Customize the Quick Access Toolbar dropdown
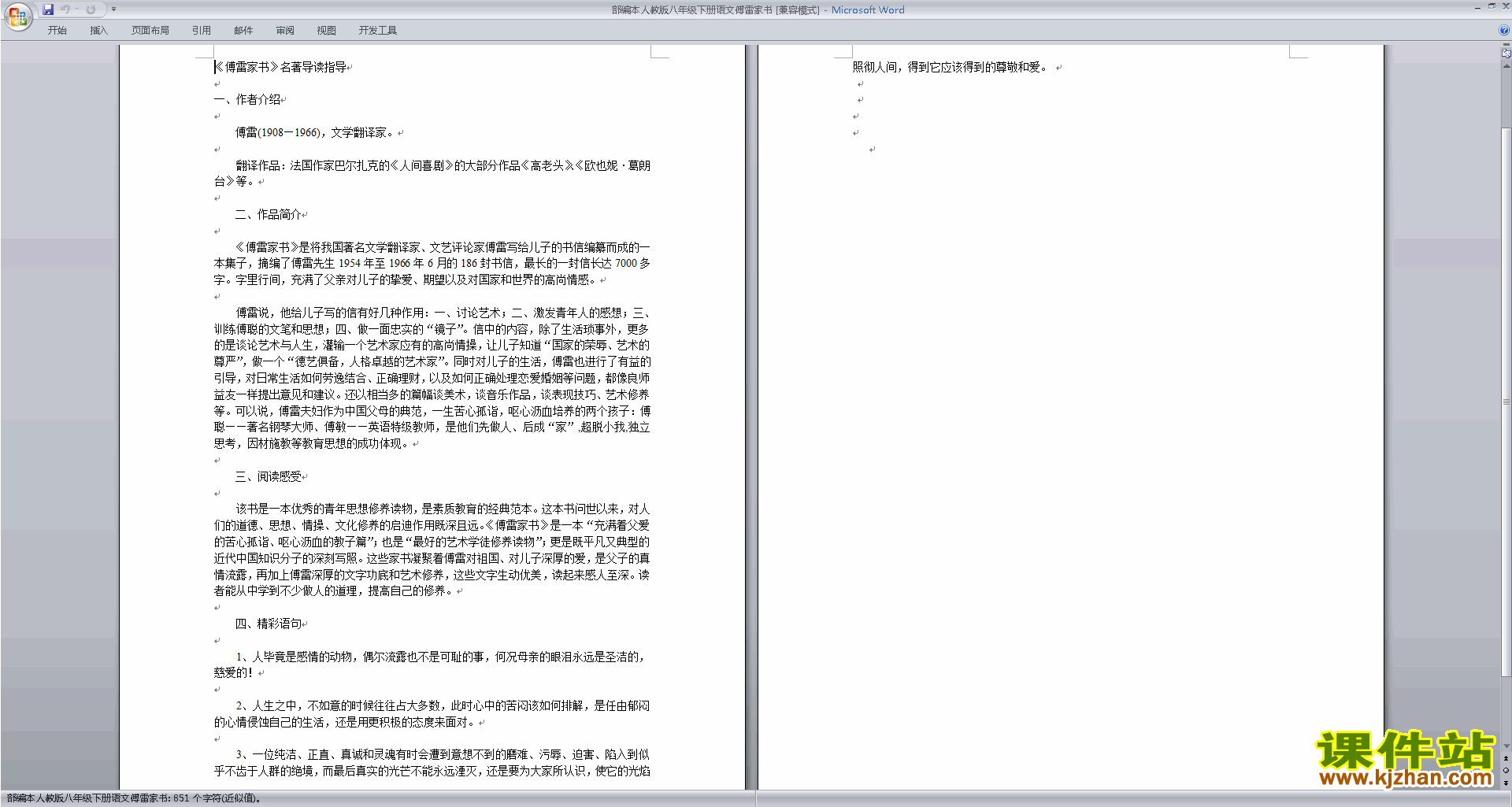Viewport: 1512px width, 807px height. pyautogui.click(x=113, y=9)
